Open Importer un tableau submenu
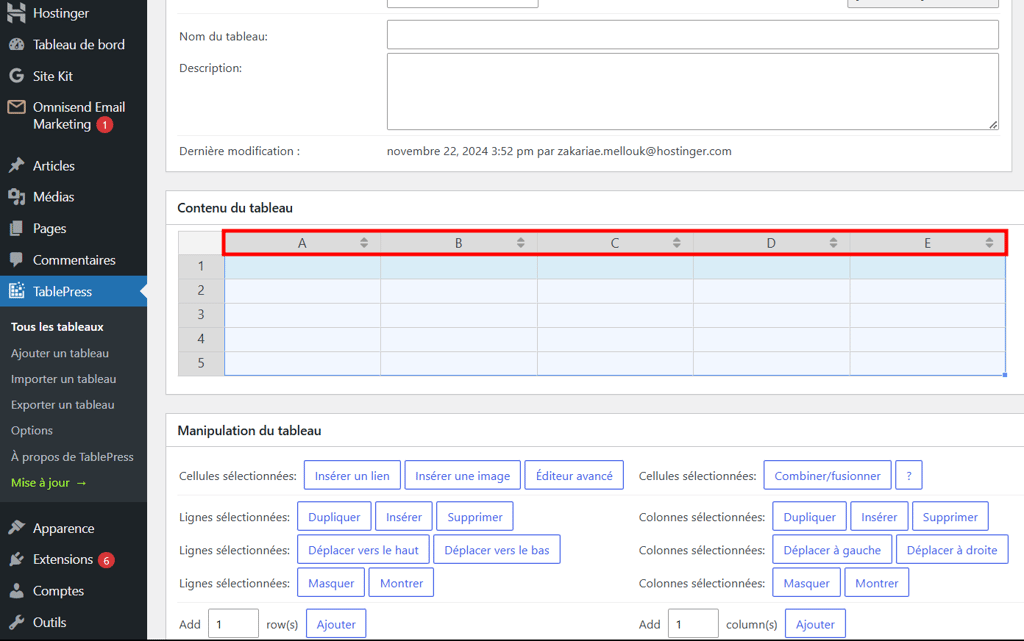Image resolution: width=1024 pixels, height=641 pixels. 63,379
